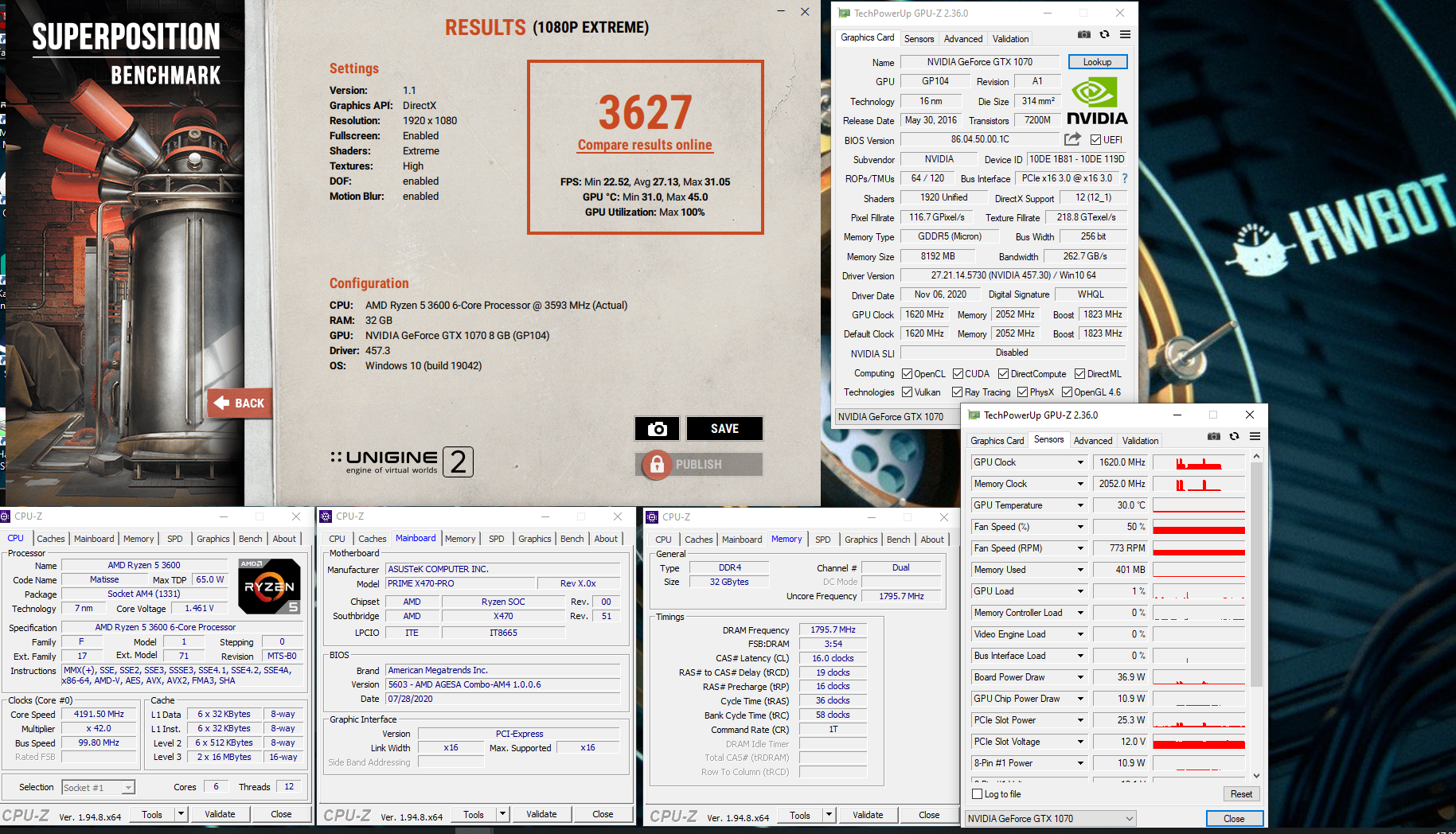Open the Memory Clock sensor dropdown

pyautogui.click(x=1080, y=484)
